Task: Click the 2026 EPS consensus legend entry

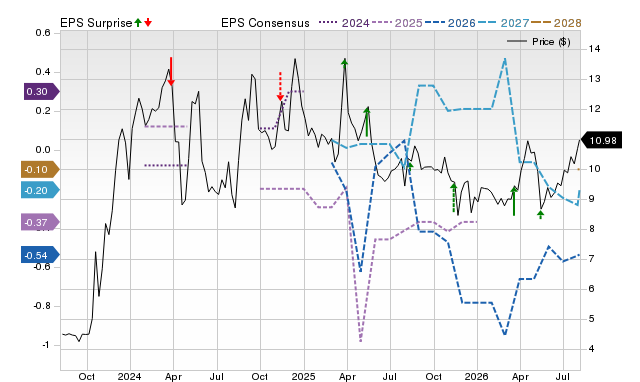Action: pyautogui.click(x=450, y=23)
